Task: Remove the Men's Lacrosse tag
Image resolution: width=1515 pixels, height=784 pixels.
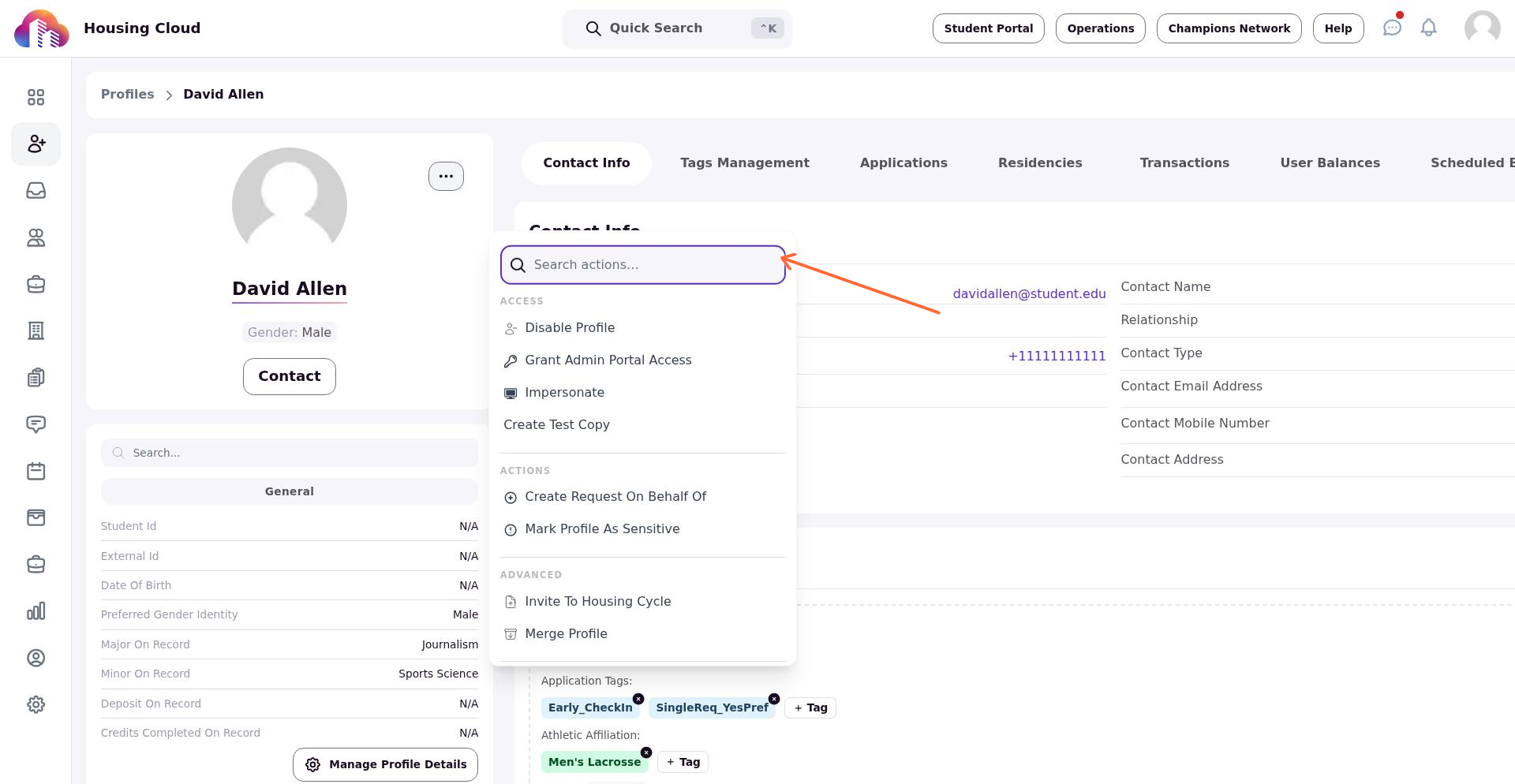Action: [646, 752]
